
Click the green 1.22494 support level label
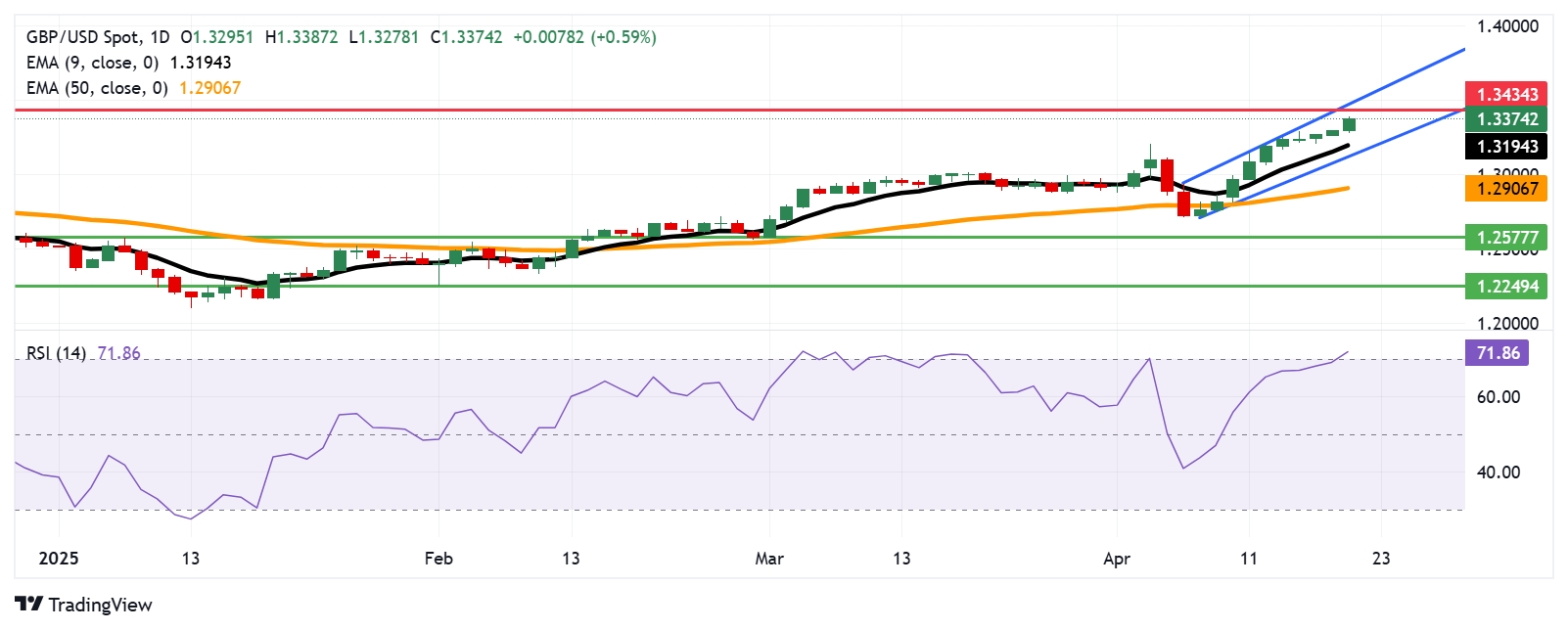click(1506, 287)
